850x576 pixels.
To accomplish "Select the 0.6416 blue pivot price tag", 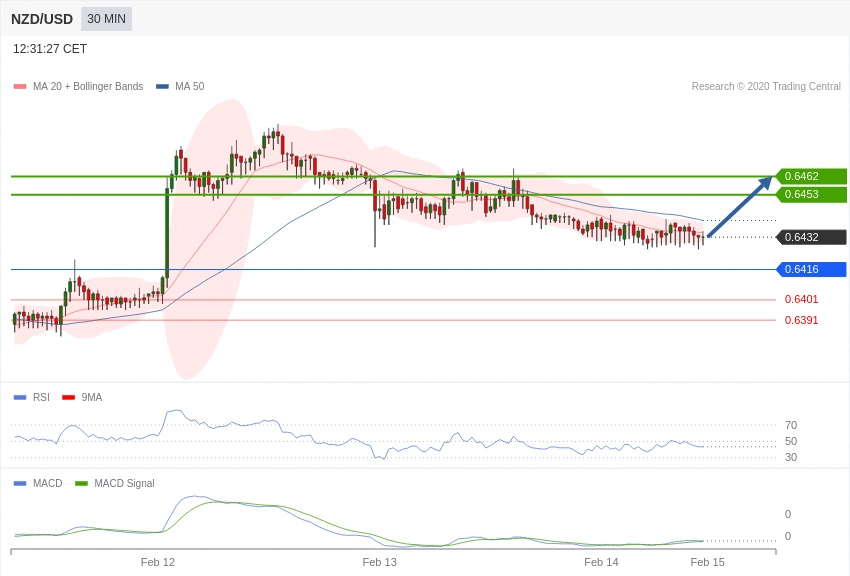I will [x=811, y=269].
